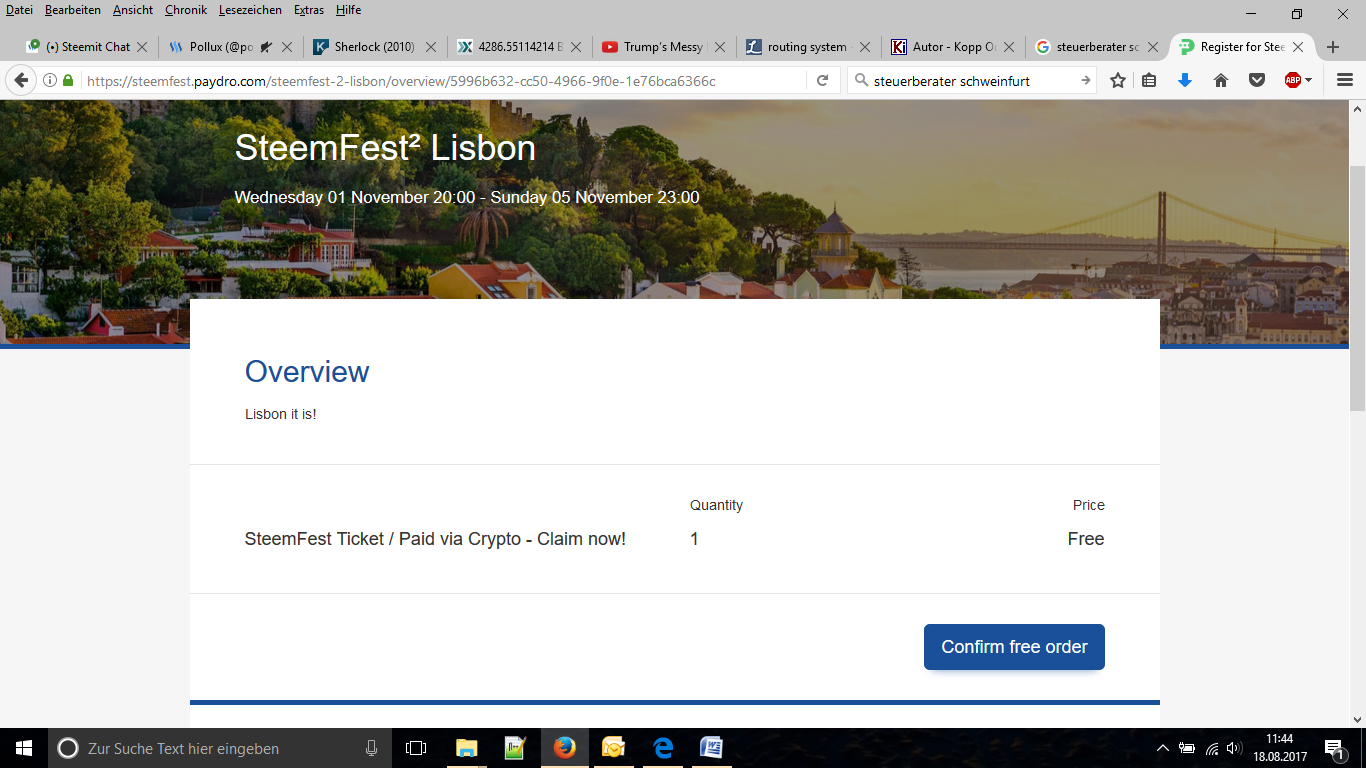Launch Microsoft Edge from the taskbar
Screen dimensions: 1366x768
coord(663,748)
